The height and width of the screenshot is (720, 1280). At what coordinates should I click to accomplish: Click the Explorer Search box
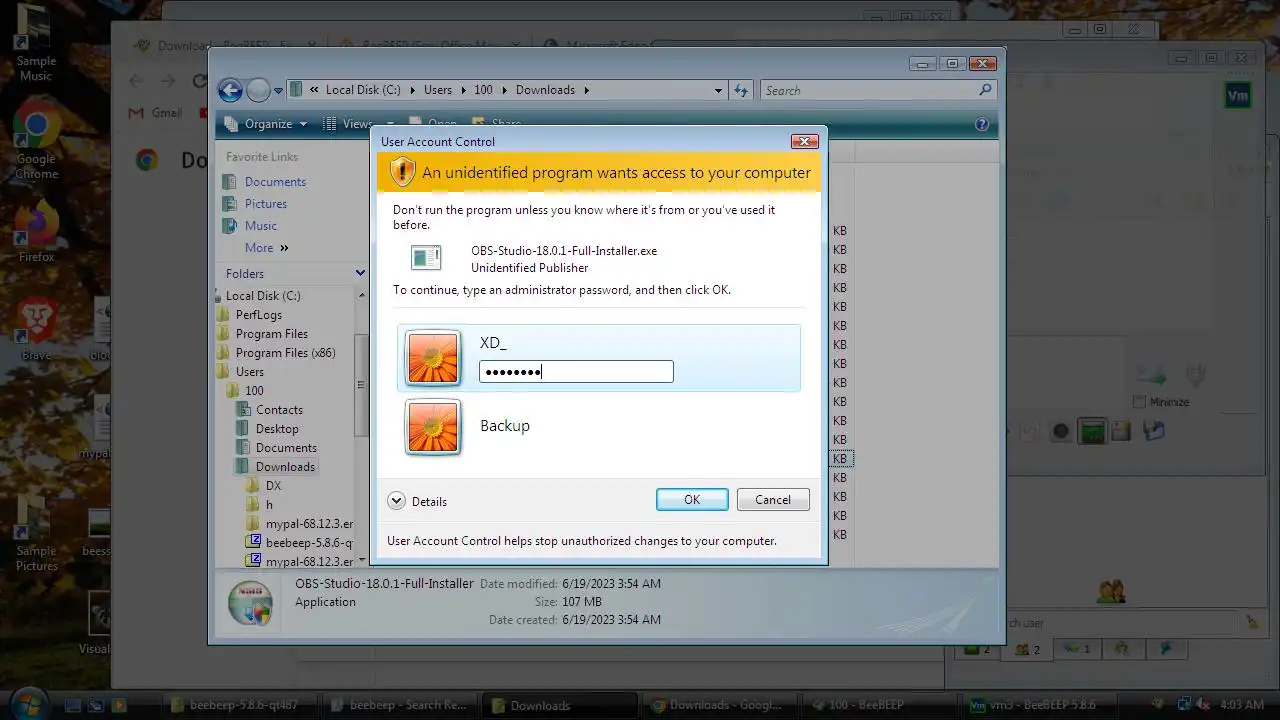pyautogui.click(x=868, y=90)
